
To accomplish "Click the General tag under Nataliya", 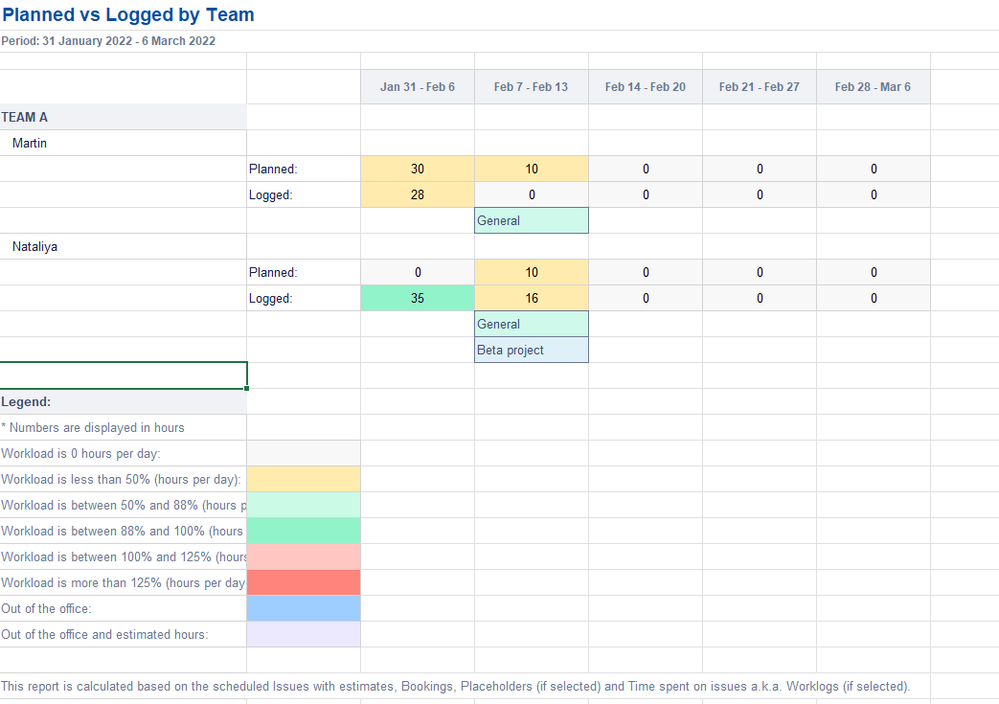I will [531, 324].
